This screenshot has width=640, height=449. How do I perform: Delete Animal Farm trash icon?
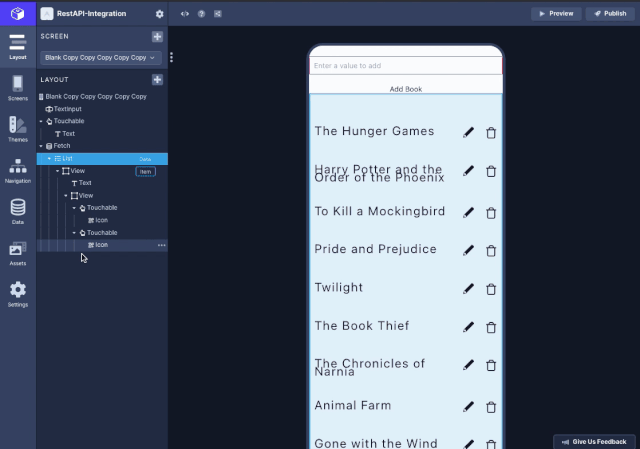[491, 407]
